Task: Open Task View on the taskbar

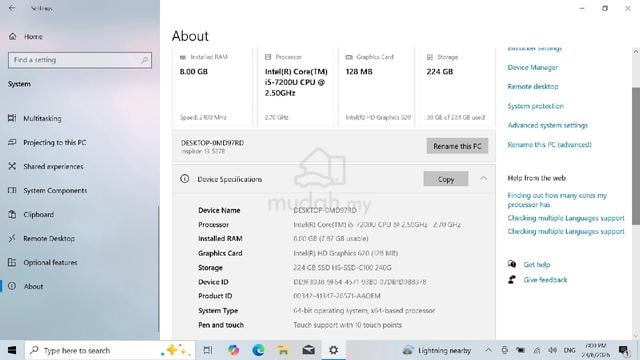Action: [x=208, y=350]
